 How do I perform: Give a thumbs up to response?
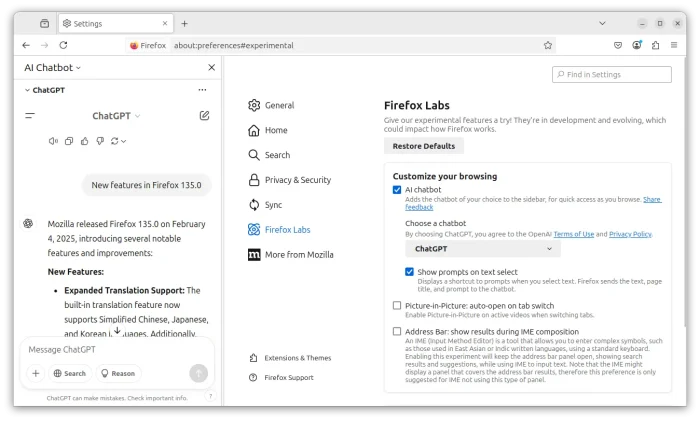(84, 141)
